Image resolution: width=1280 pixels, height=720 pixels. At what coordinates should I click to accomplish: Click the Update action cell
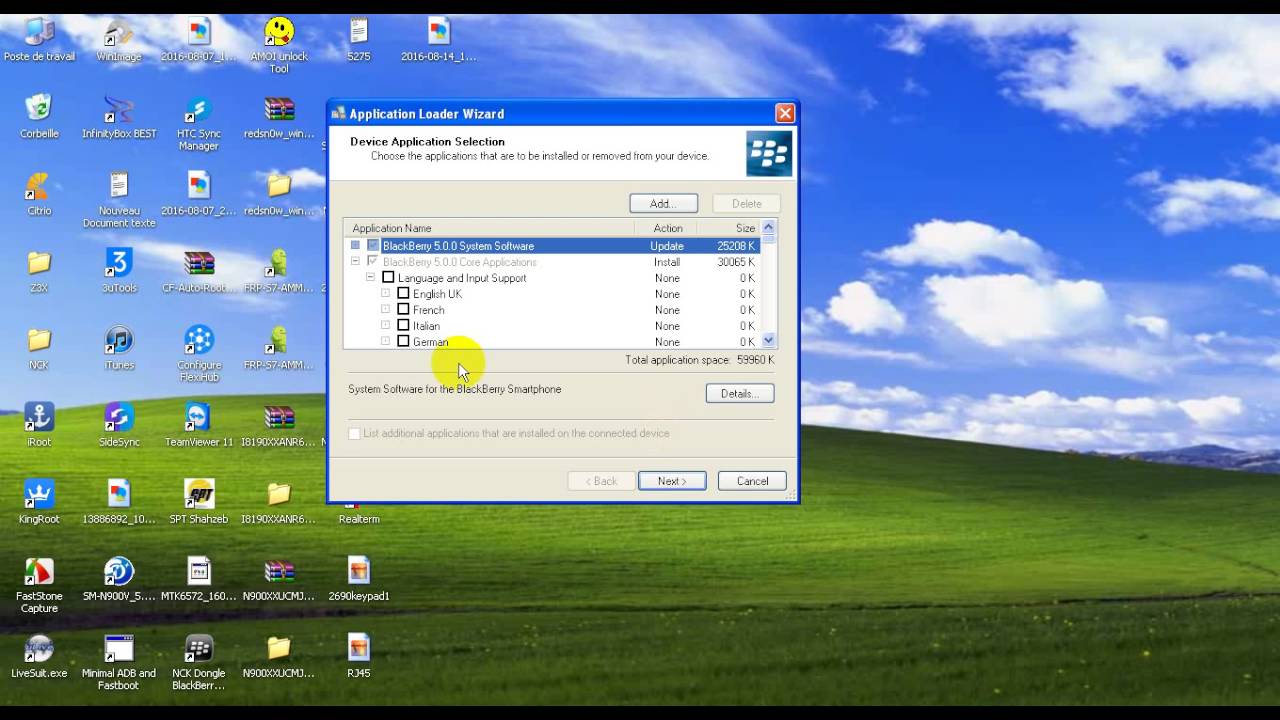click(667, 246)
